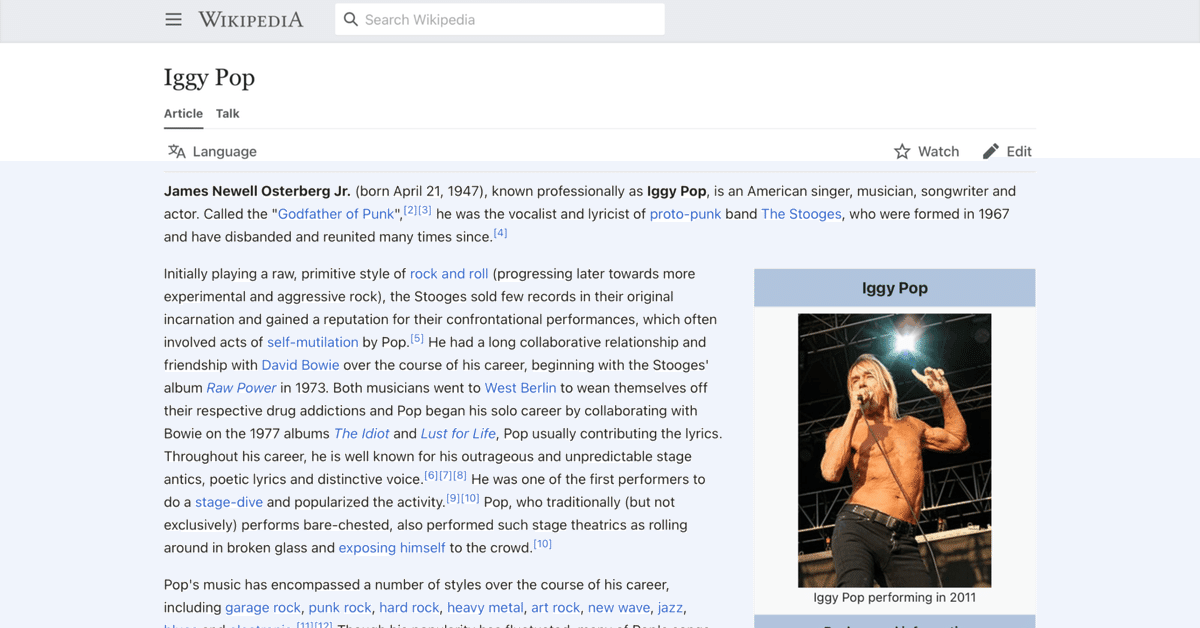Click citation reference [3]
This screenshot has height=628, width=1200.
tap(425, 210)
